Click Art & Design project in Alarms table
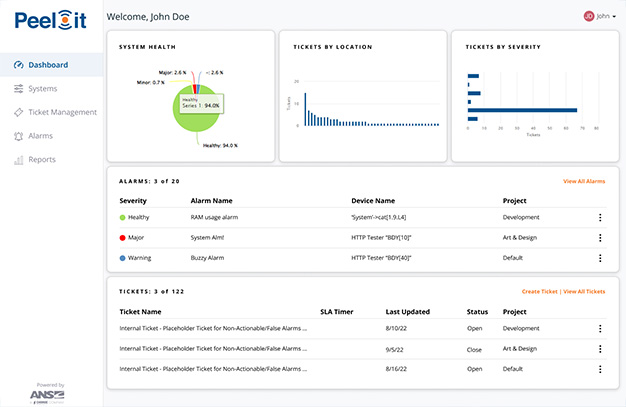Viewport: 626px width, 407px height. (519, 238)
